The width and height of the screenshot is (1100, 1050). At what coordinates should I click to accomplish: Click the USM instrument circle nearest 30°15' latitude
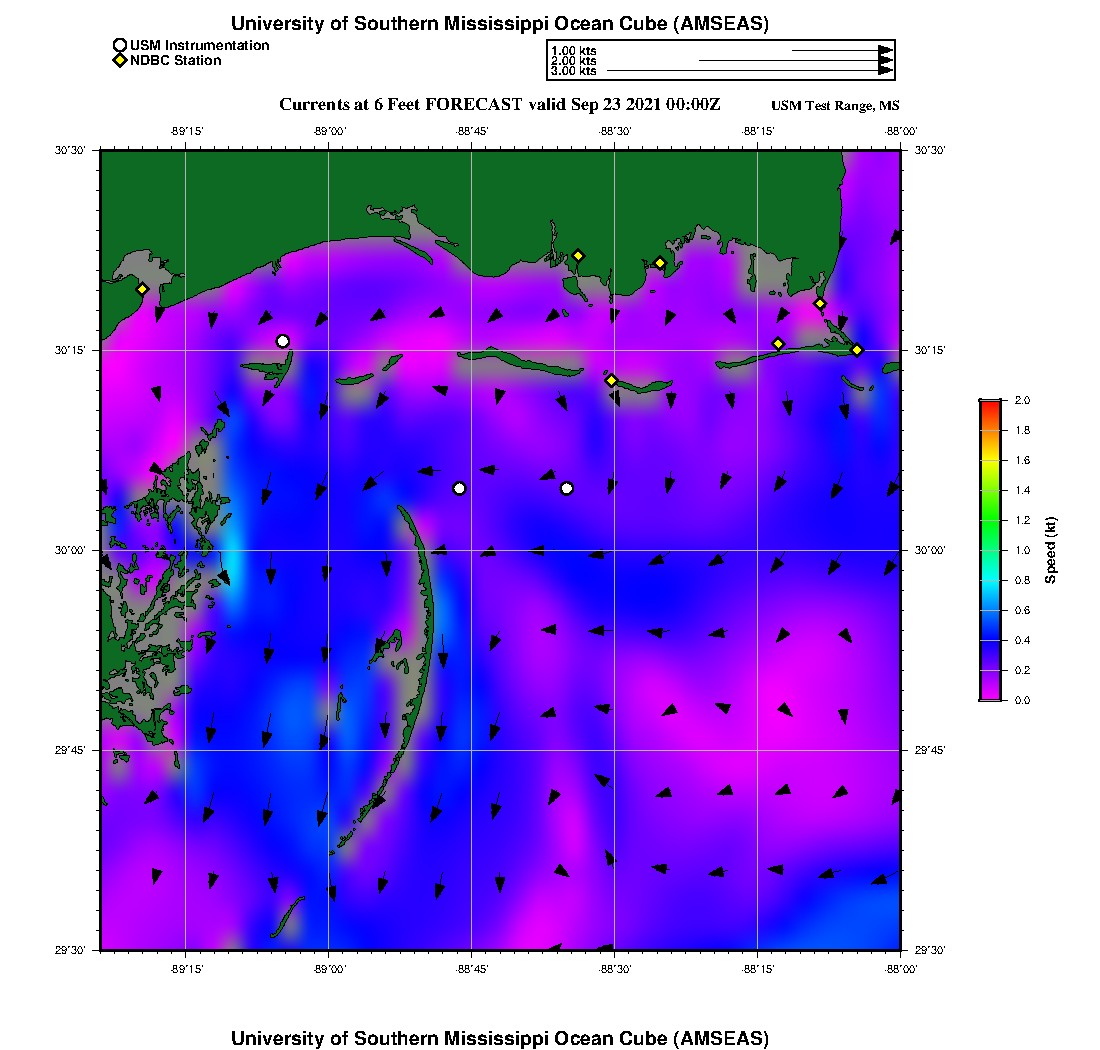coord(283,341)
